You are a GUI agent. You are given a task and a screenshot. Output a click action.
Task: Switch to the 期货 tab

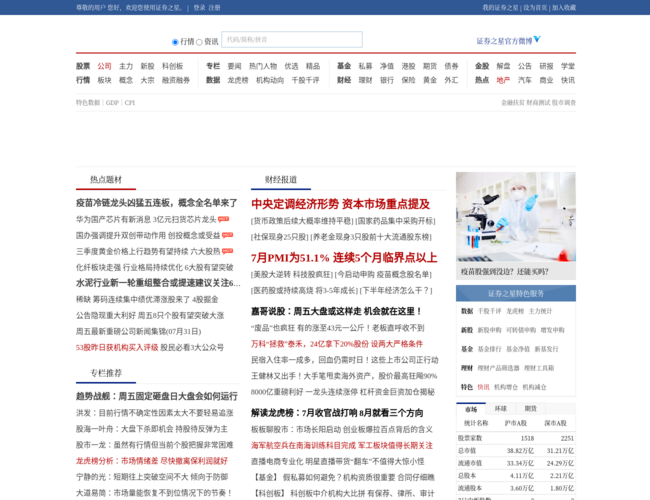(531, 409)
